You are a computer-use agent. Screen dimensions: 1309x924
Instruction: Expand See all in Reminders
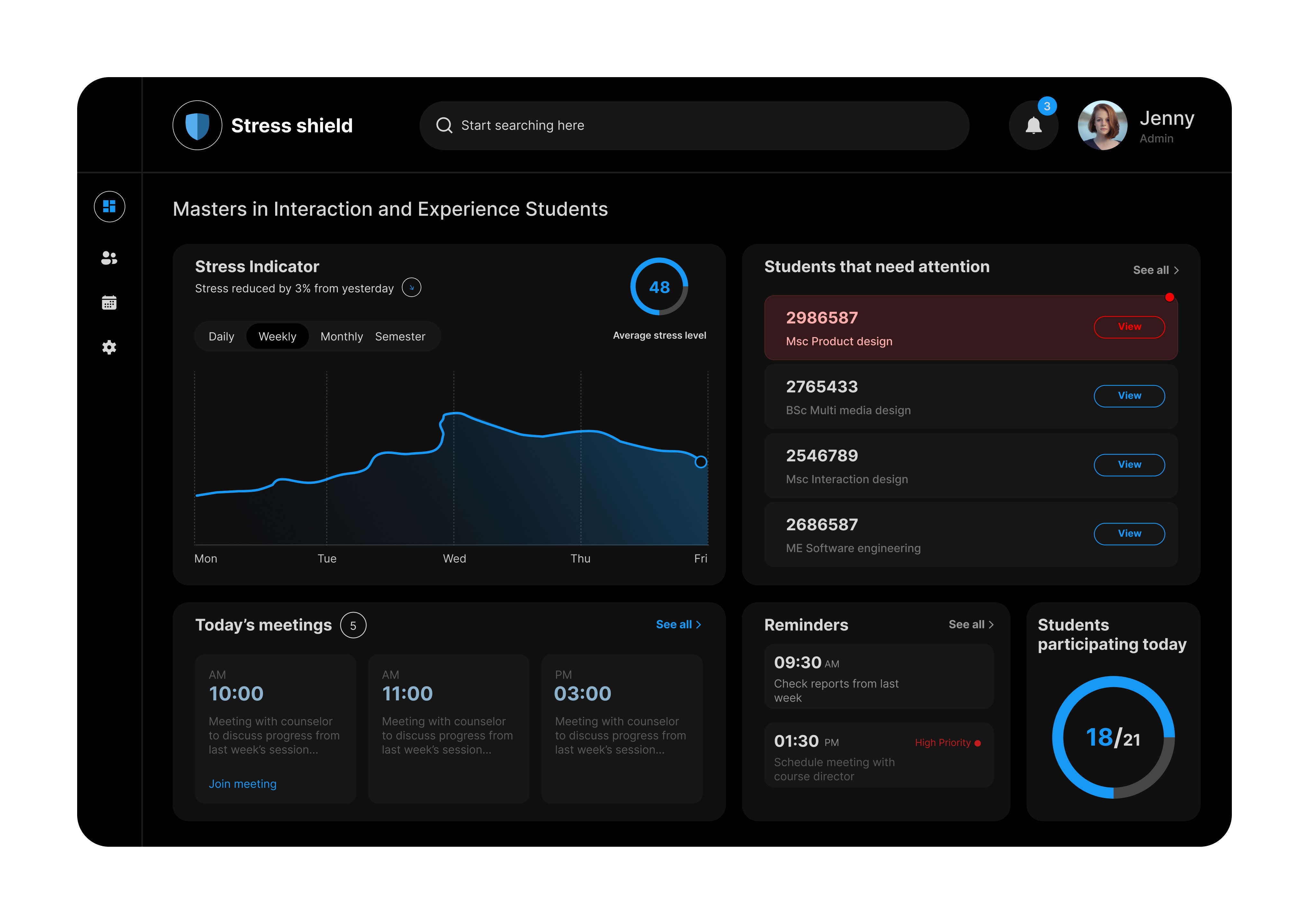point(971,625)
